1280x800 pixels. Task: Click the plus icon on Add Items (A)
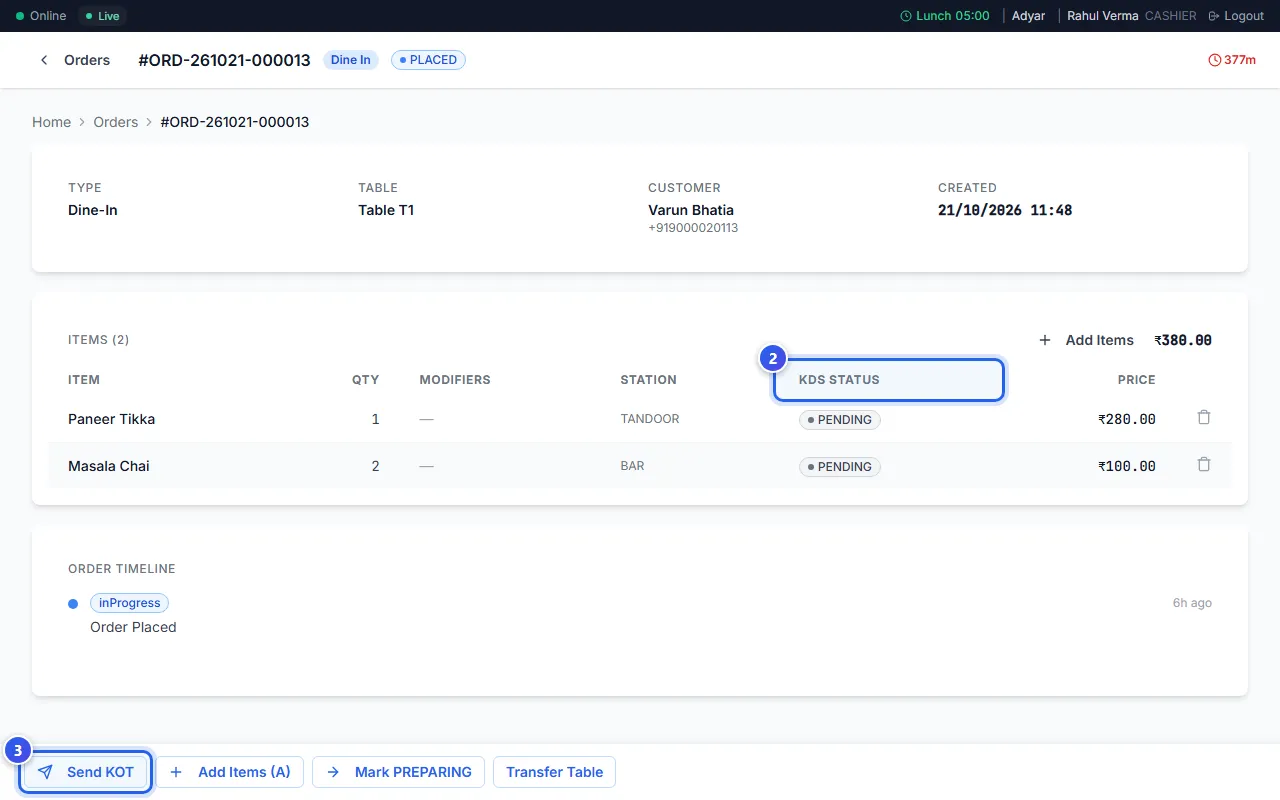(x=176, y=772)
